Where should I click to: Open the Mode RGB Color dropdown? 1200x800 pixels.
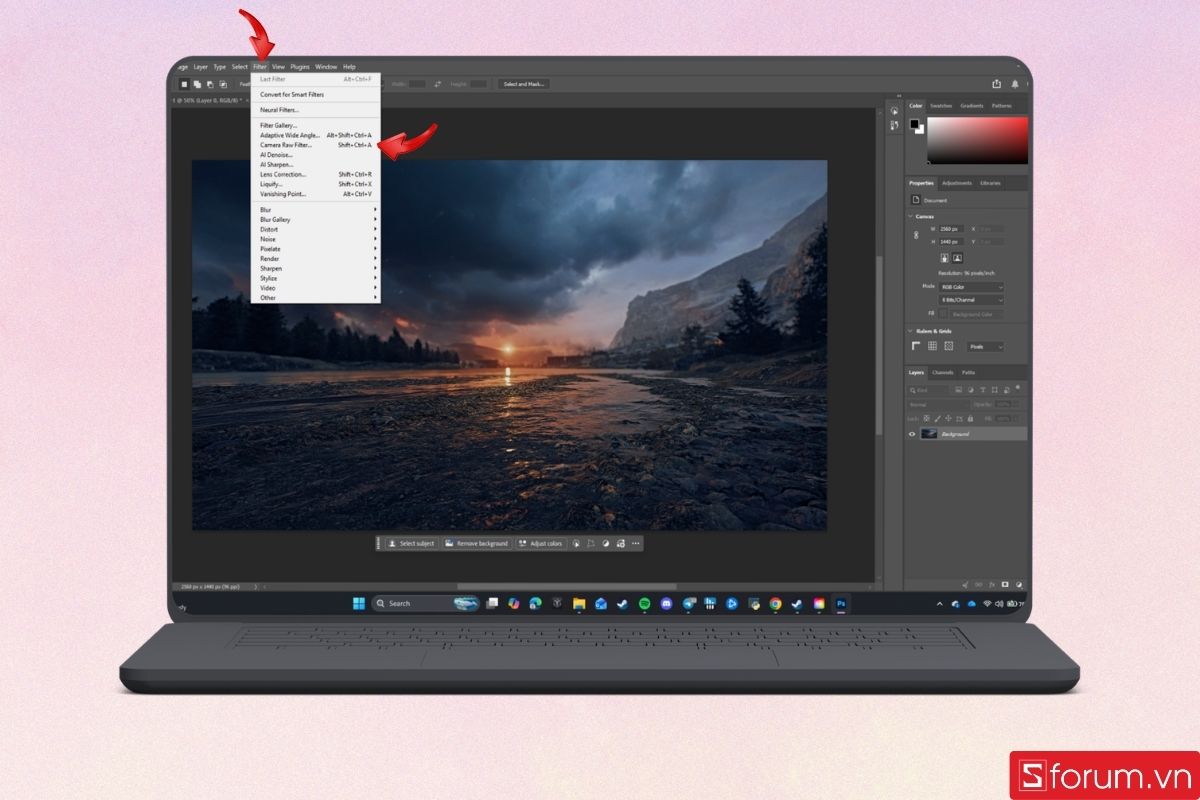[971, 286]
